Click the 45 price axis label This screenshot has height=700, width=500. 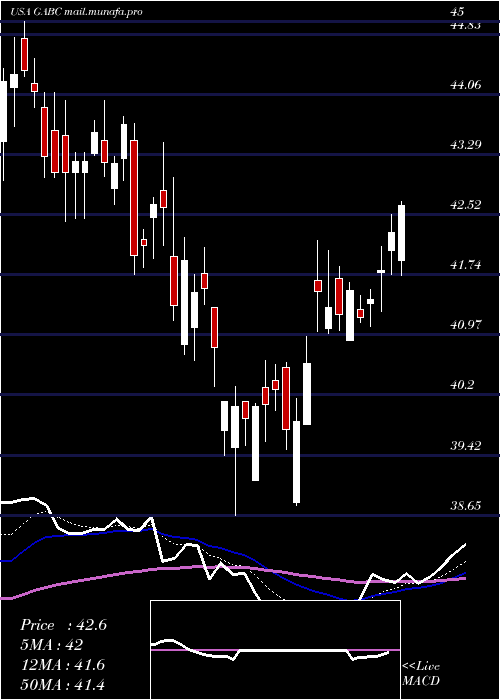pyautogui.click(x=458, y=12)
